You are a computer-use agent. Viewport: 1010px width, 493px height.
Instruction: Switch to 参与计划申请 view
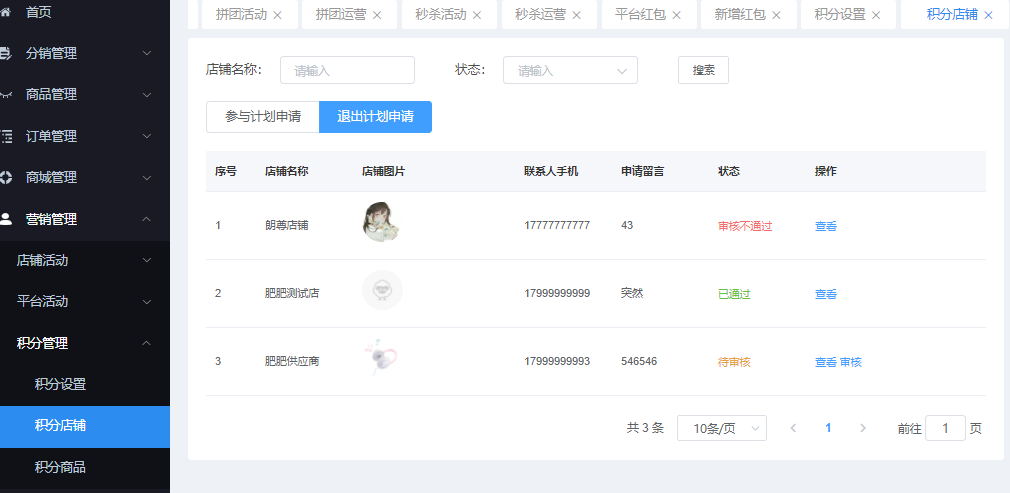click(x=263, y=117)
